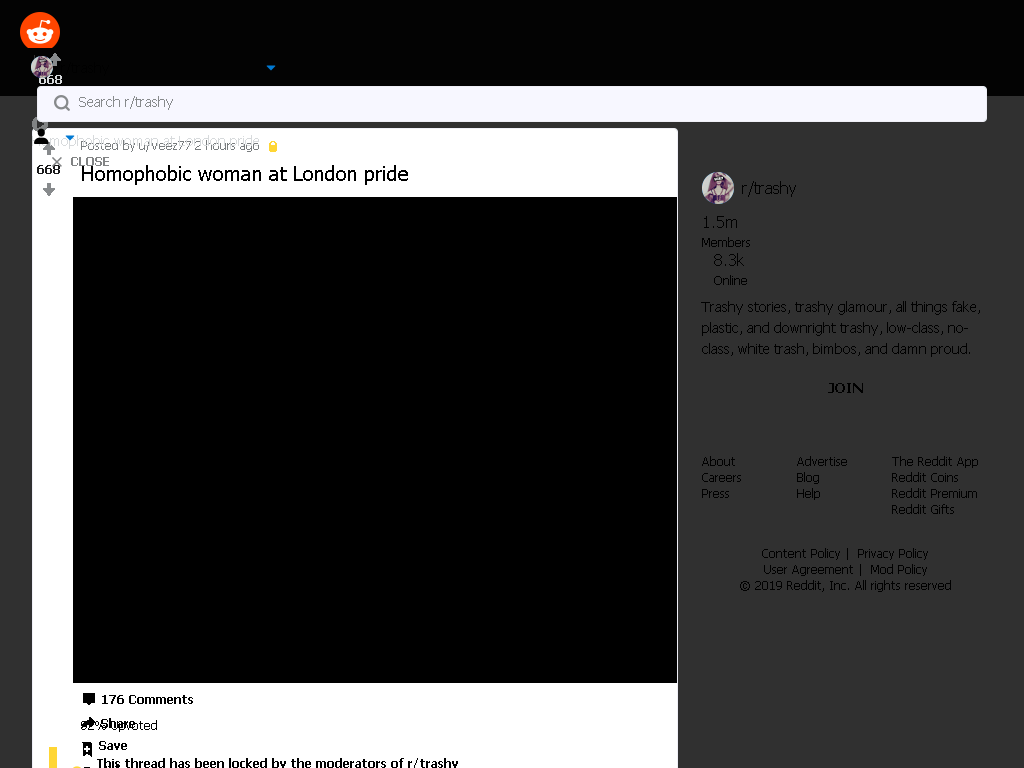Downvote the Homophobic woman post
The image size is (1024, 768).
(49, 189)
